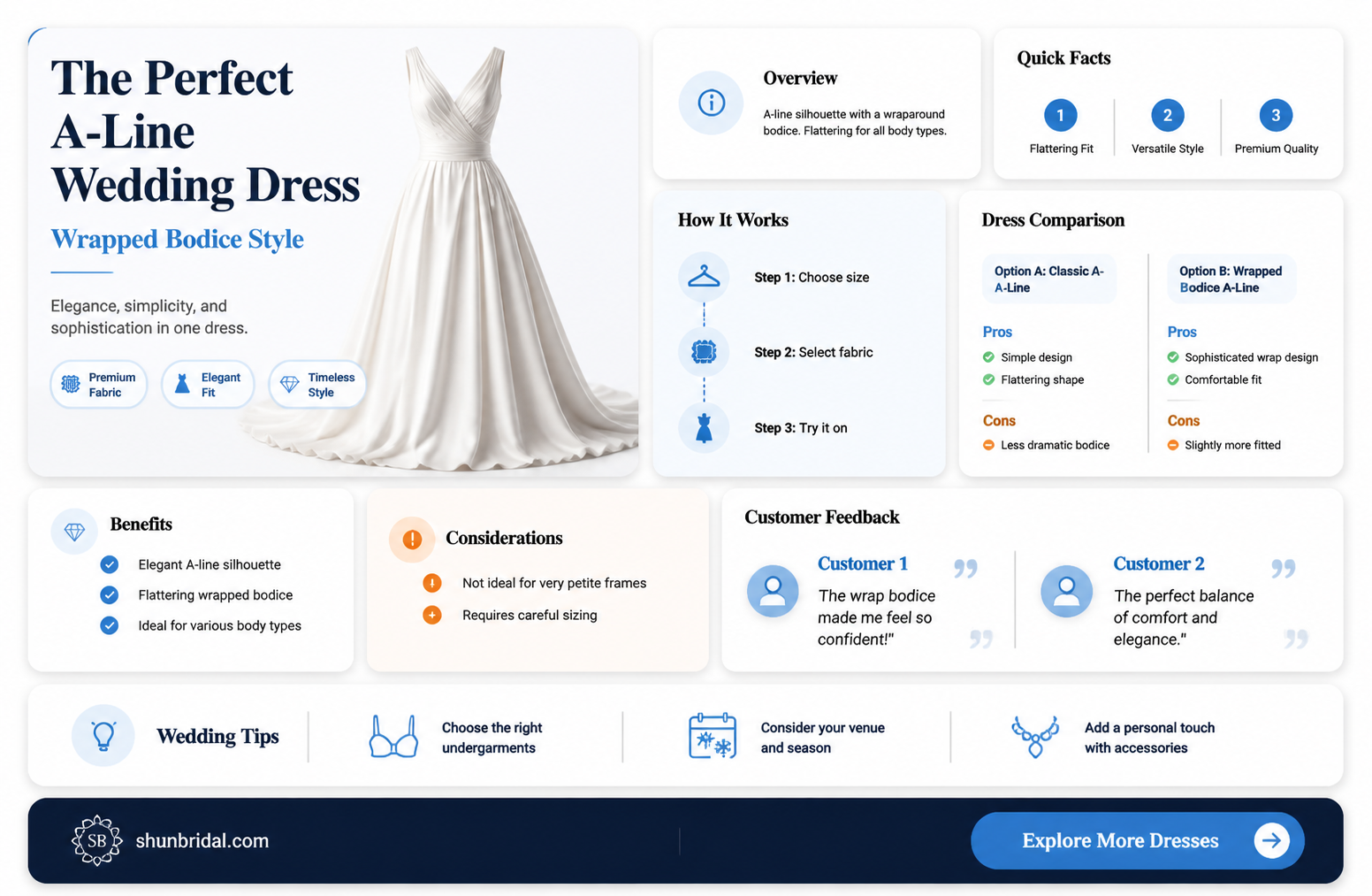Click the Customer 1 avatar icon
This screenshot has width=1372, height=896.
point(773,590)
